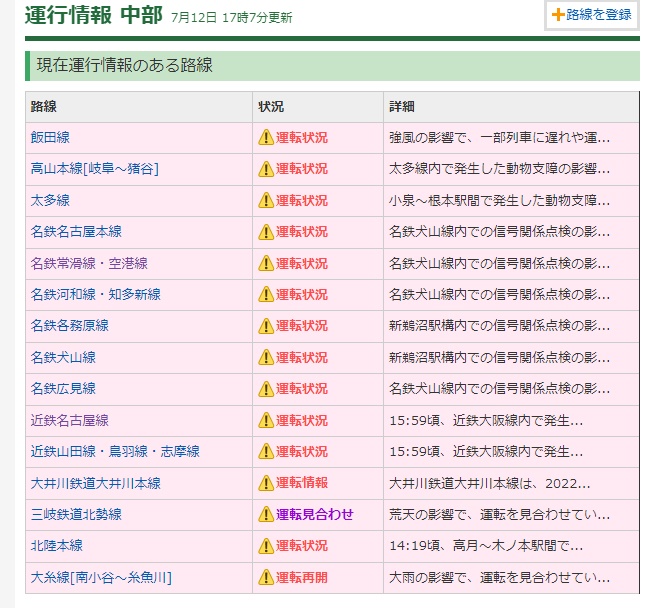Click 運転状況 status for 名鉄犬山線
The height and width of the screenshot is (608, 649).
tap(302, 357)
